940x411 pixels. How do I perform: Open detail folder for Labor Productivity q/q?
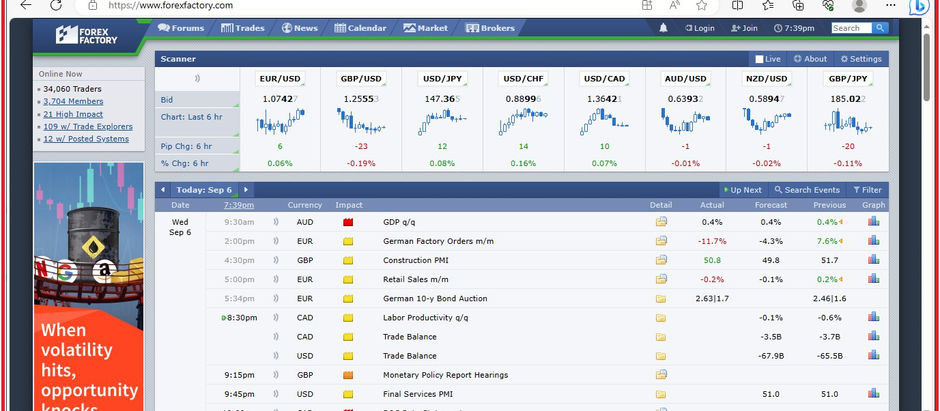click(x=661, y=318)
